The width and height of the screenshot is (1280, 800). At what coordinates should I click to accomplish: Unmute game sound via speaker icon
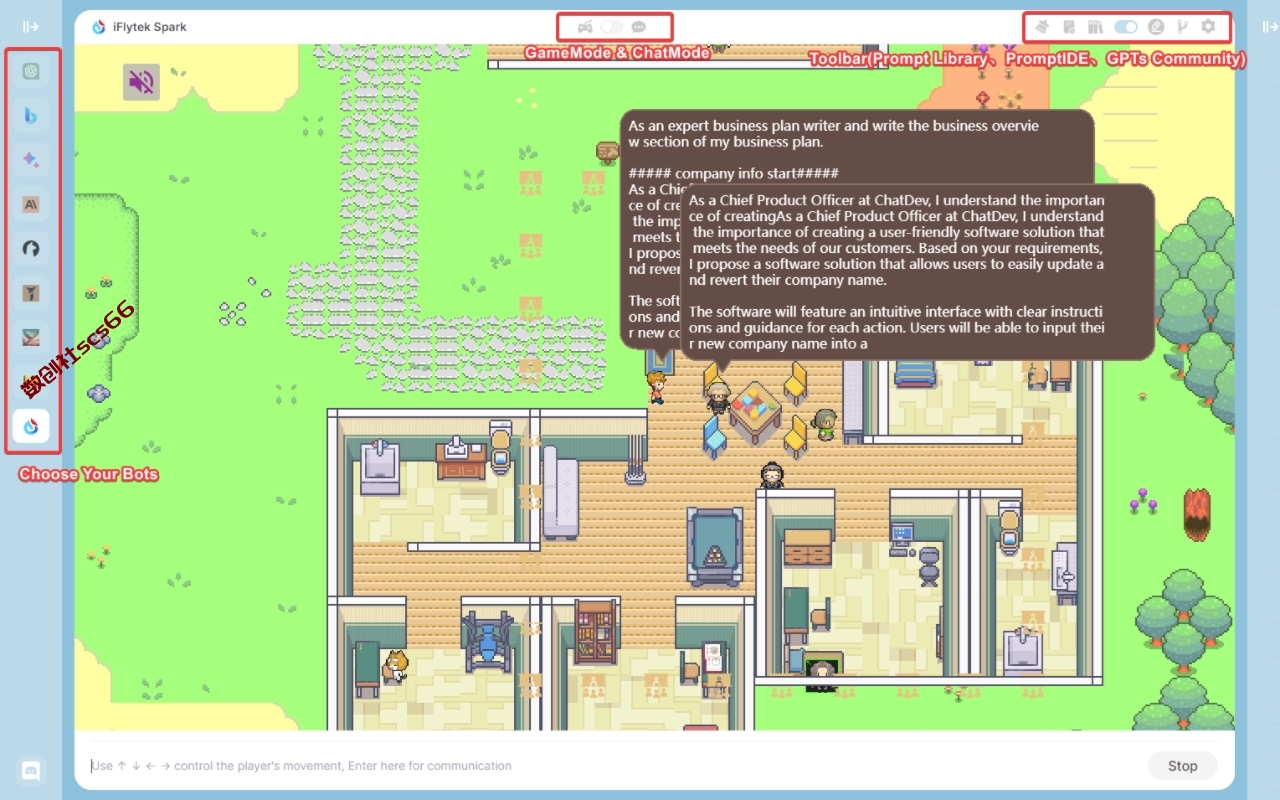click(142, 82)
